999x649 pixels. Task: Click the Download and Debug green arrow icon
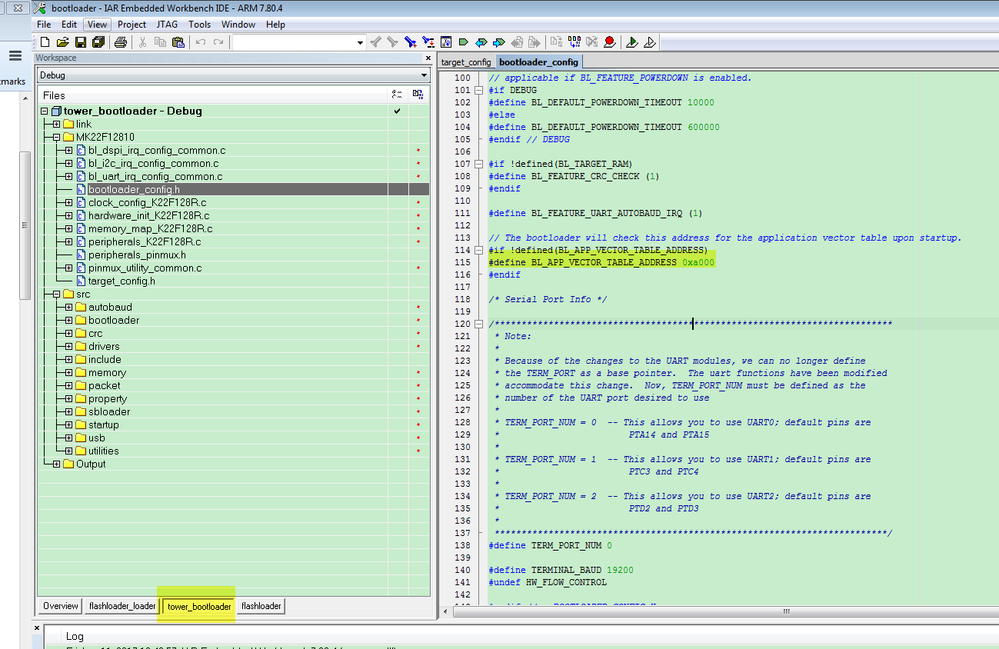coord(632,42)
